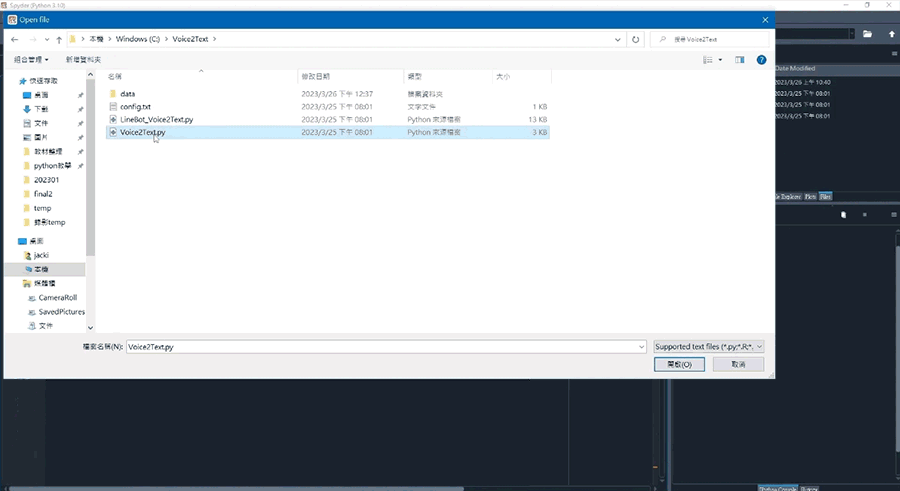Select the Voice2Text.py file
The height and width of the screenshot is (491, 900).
(143, 132)
